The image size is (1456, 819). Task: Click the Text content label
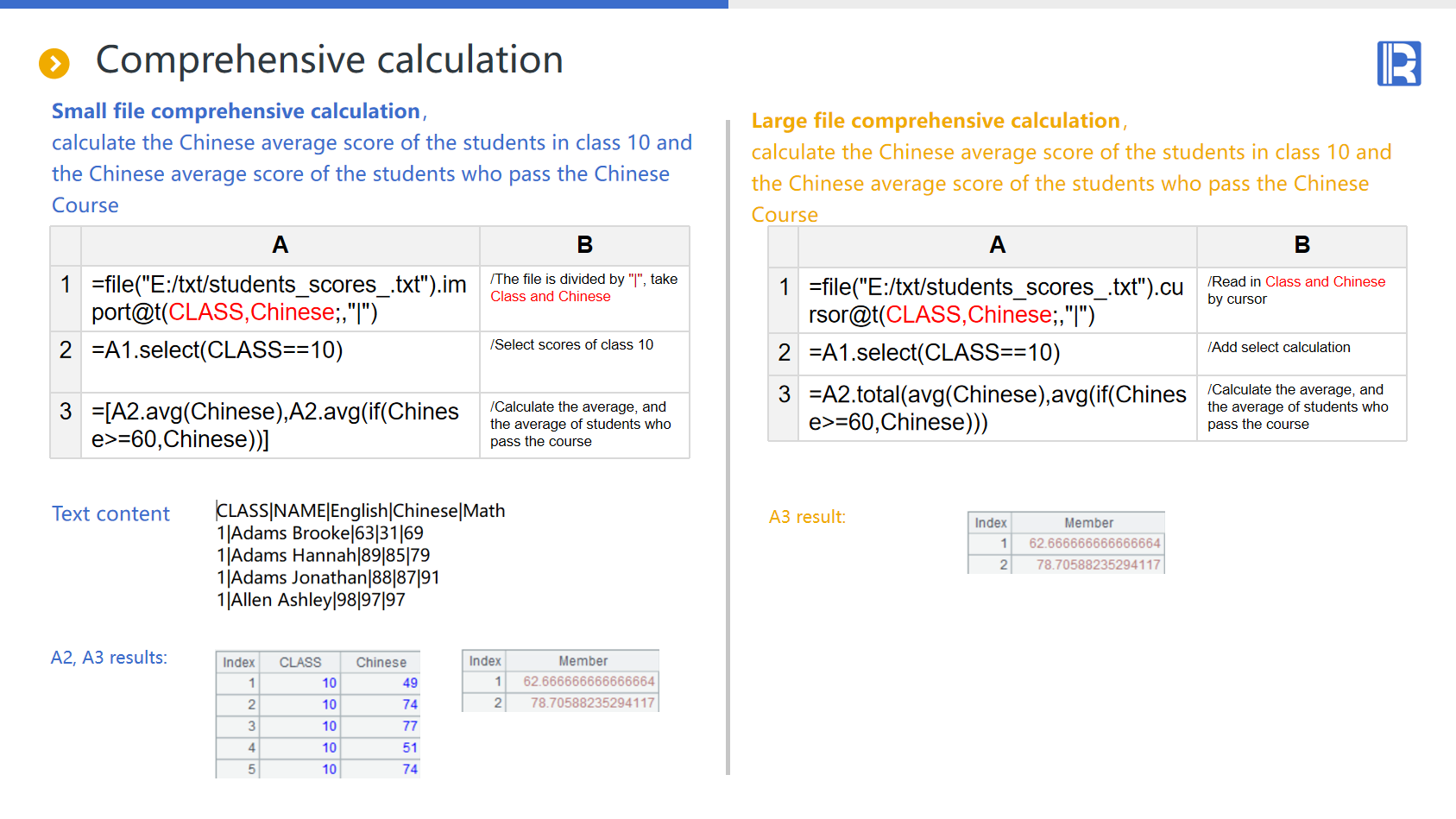[110, 514]
